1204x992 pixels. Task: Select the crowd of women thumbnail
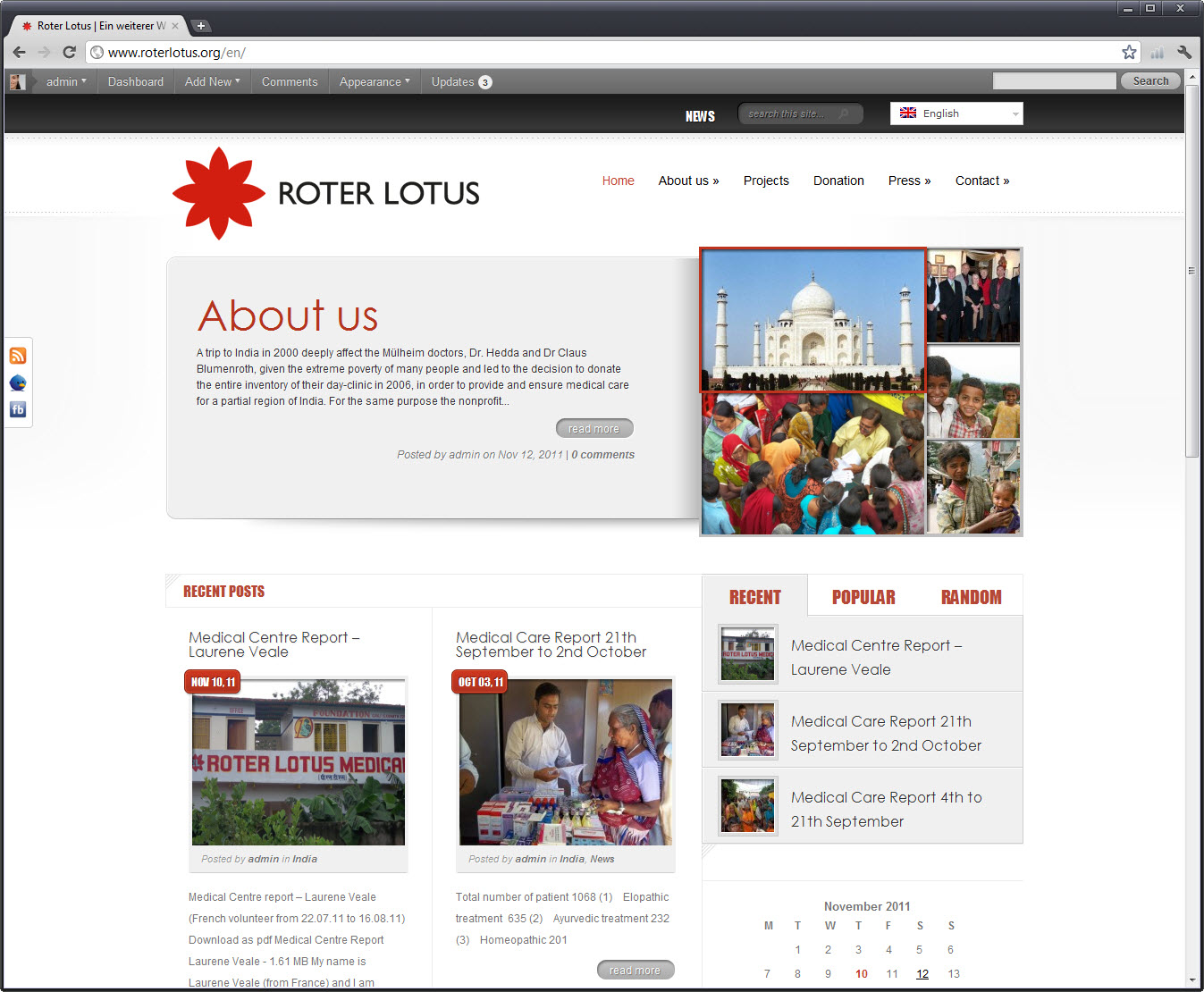[812, 464]
